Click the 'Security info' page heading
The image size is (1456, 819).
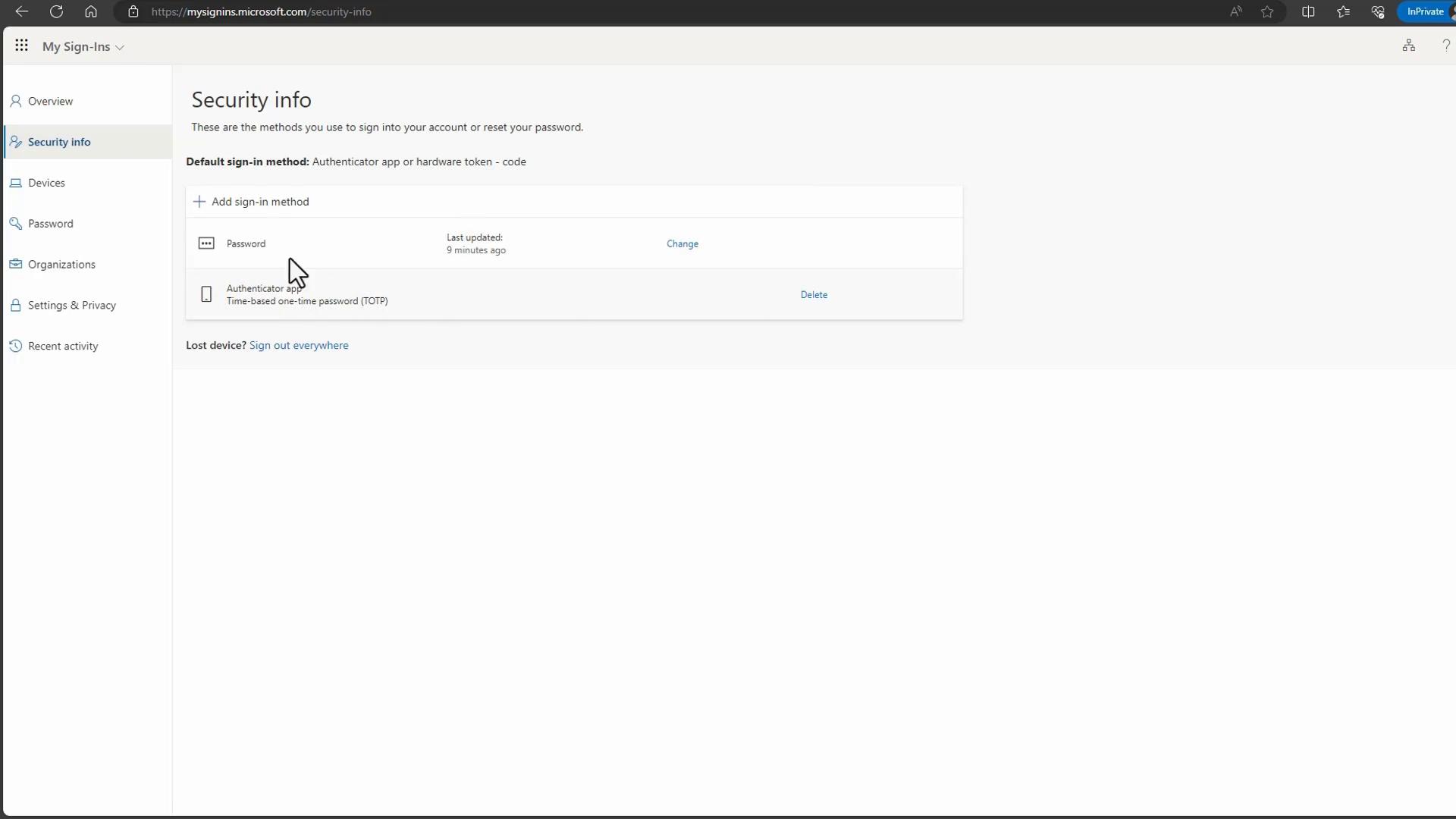tap(251, 99)
